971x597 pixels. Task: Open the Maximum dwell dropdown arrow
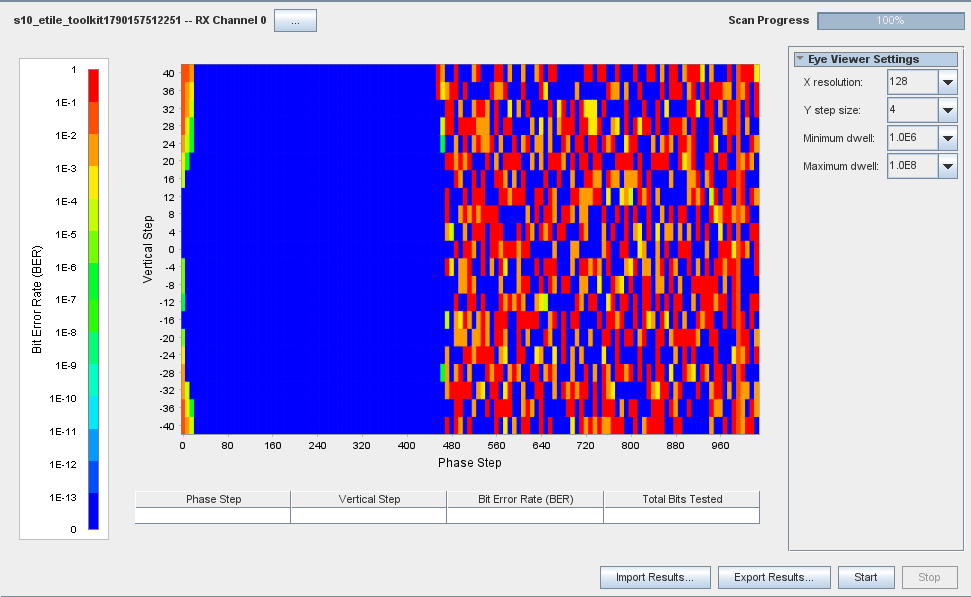948,166
